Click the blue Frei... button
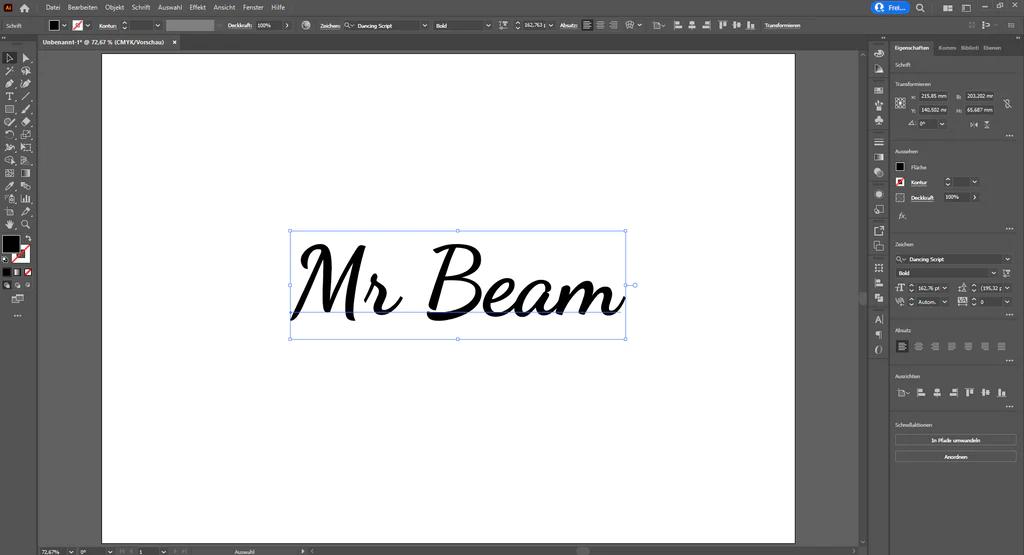The height and width of the screenshot is (555, 1024). [x=891, y=8]
